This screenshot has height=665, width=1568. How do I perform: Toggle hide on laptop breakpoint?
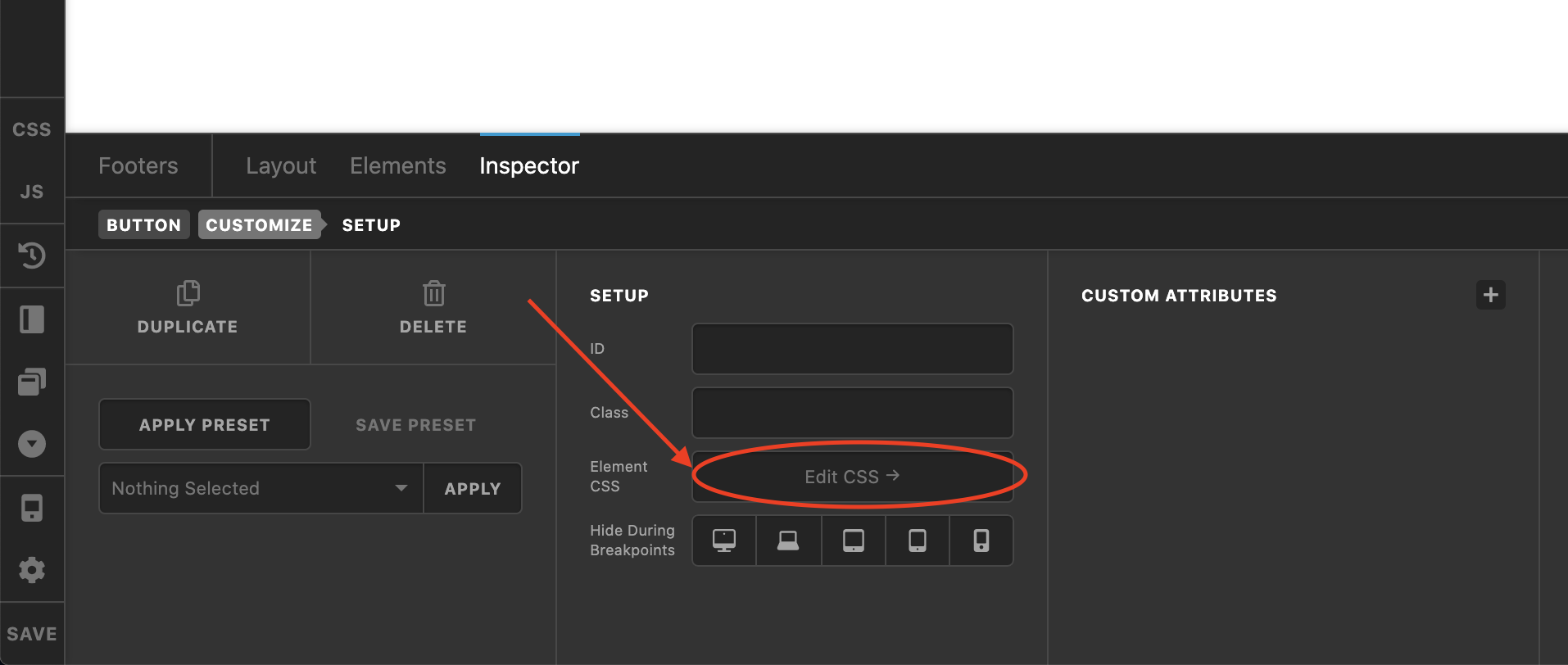[788, 541]
